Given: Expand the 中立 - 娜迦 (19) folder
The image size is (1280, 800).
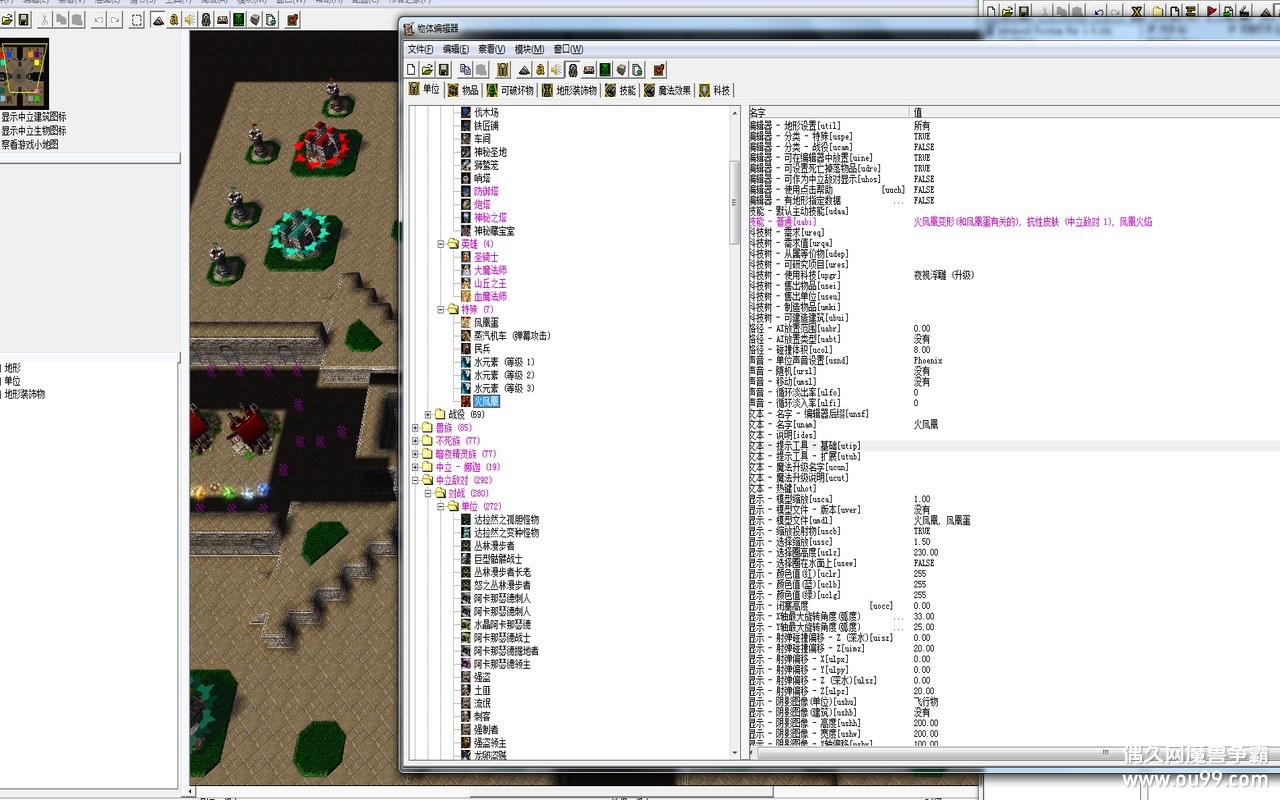Looking at the screenshot, I should [x=415, y=467].
